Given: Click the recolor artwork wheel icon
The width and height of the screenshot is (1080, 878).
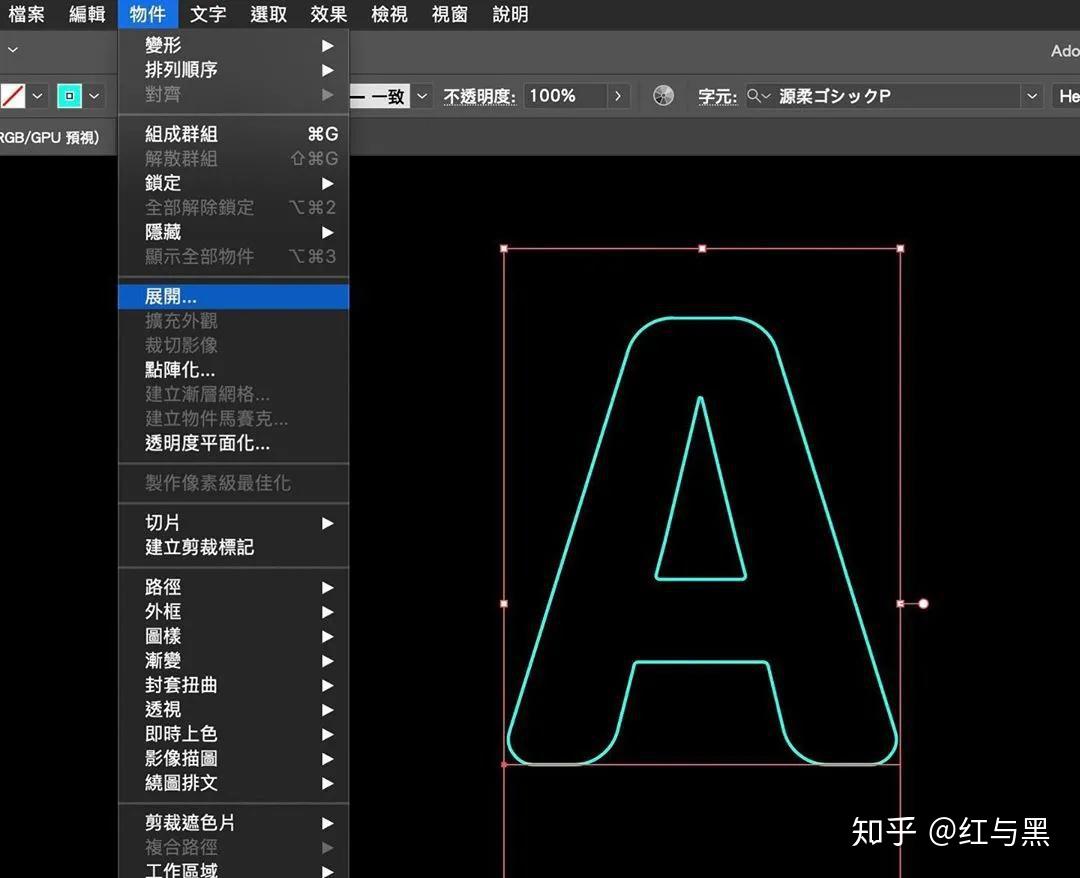Looking at the screenshot, I should tap(663, 96).
